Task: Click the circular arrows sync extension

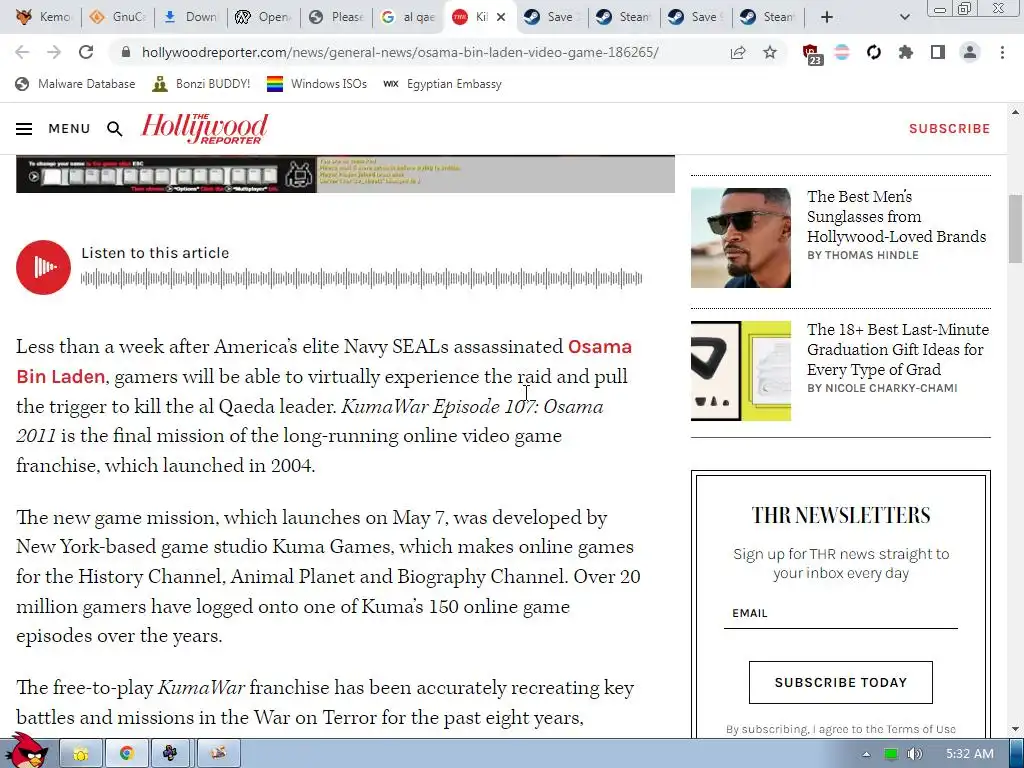Action: [874, 52]
